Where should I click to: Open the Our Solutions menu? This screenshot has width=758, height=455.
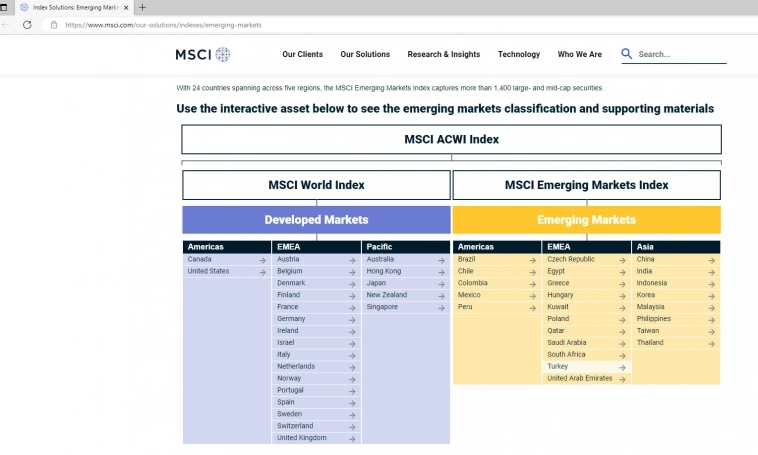pos(365,54)
